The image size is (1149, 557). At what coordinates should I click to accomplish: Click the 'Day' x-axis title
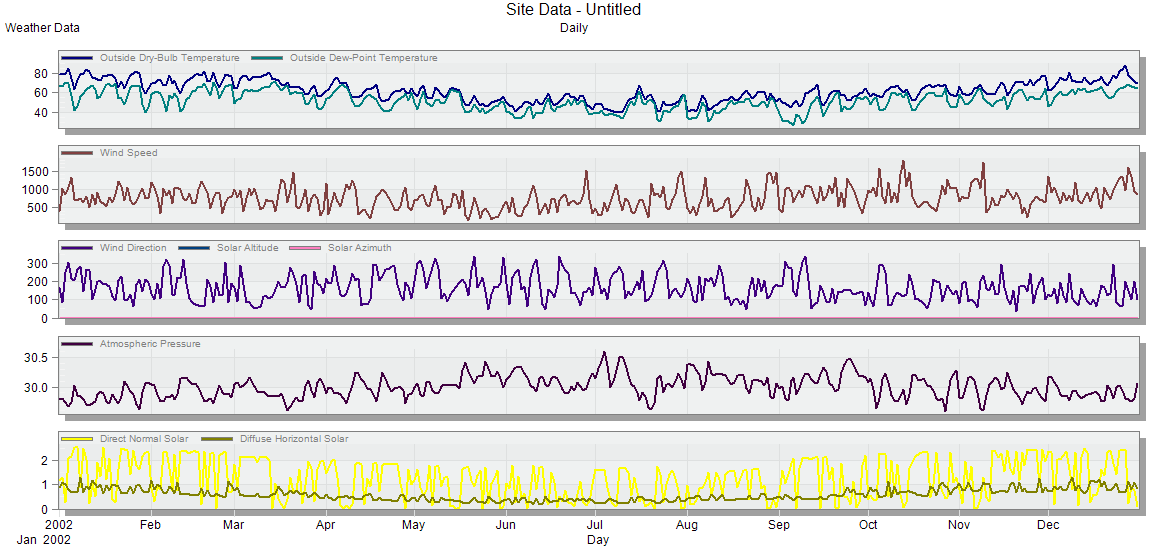tap(597, 540)
